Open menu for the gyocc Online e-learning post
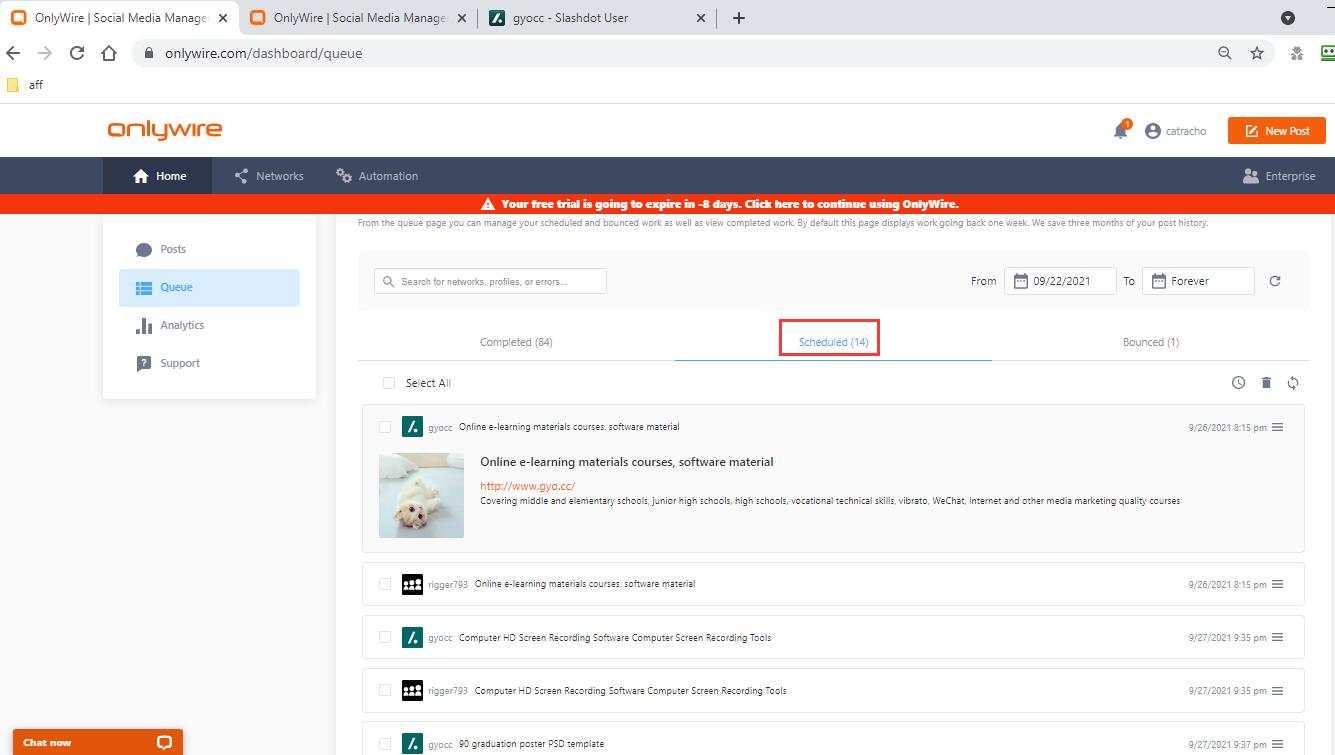 tap(1277, 427)
